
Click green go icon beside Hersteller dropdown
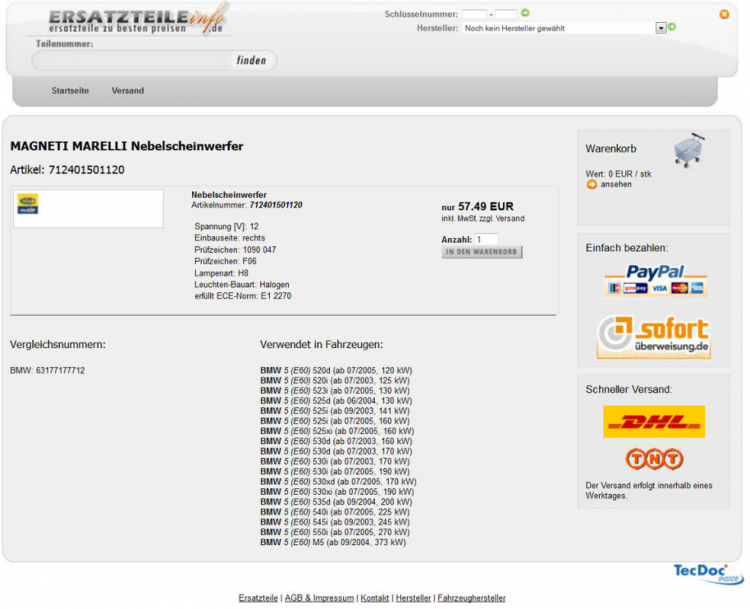(672, 27)
